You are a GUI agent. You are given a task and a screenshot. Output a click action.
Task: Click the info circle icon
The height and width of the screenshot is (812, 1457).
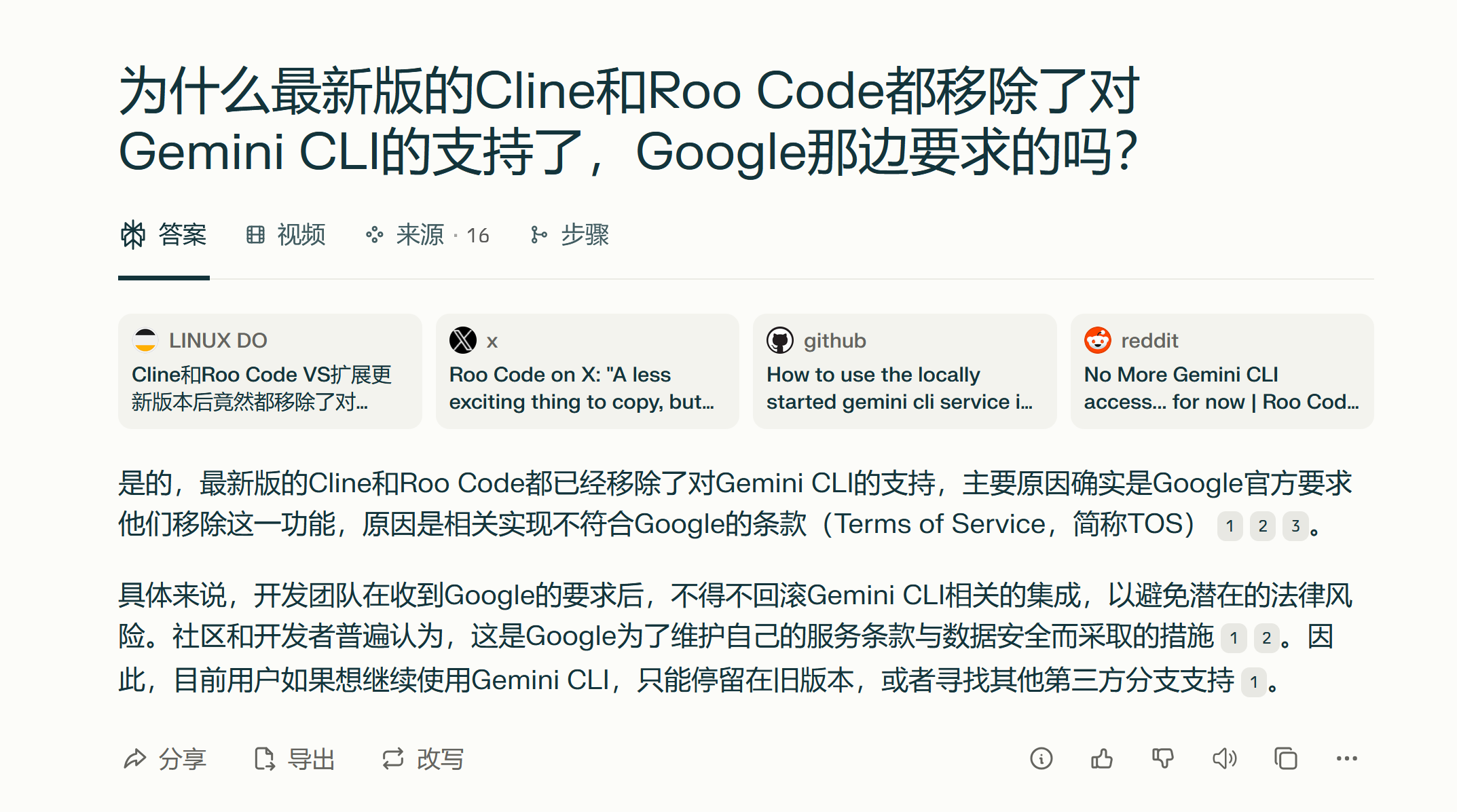pyautogui.click(x=1041, y=758)
